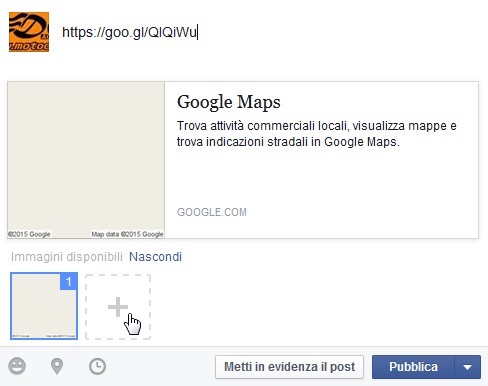The width and height of the screenshot is (488, 386).
Task: Click the orange page profile avatar
Action: 29,32
